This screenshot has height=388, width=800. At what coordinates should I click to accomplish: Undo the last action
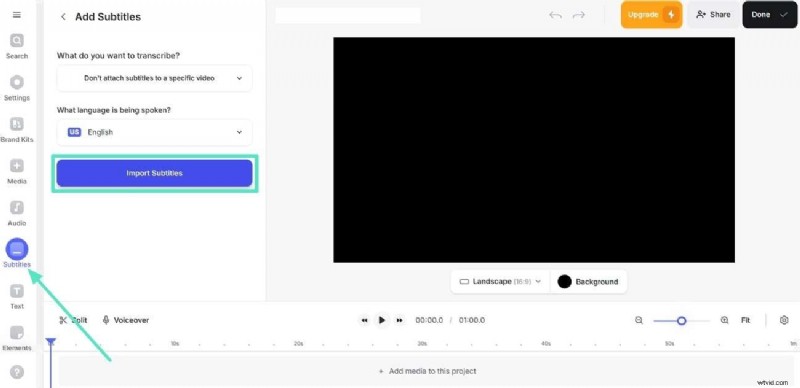click(555, 15)
